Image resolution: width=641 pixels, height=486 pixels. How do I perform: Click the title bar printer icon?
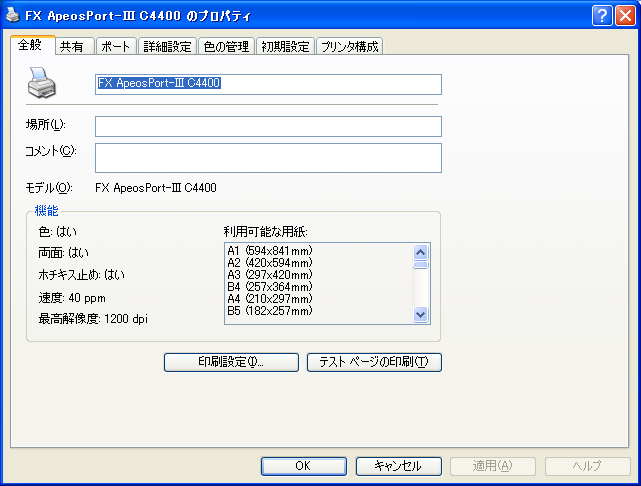coord(13,15)
